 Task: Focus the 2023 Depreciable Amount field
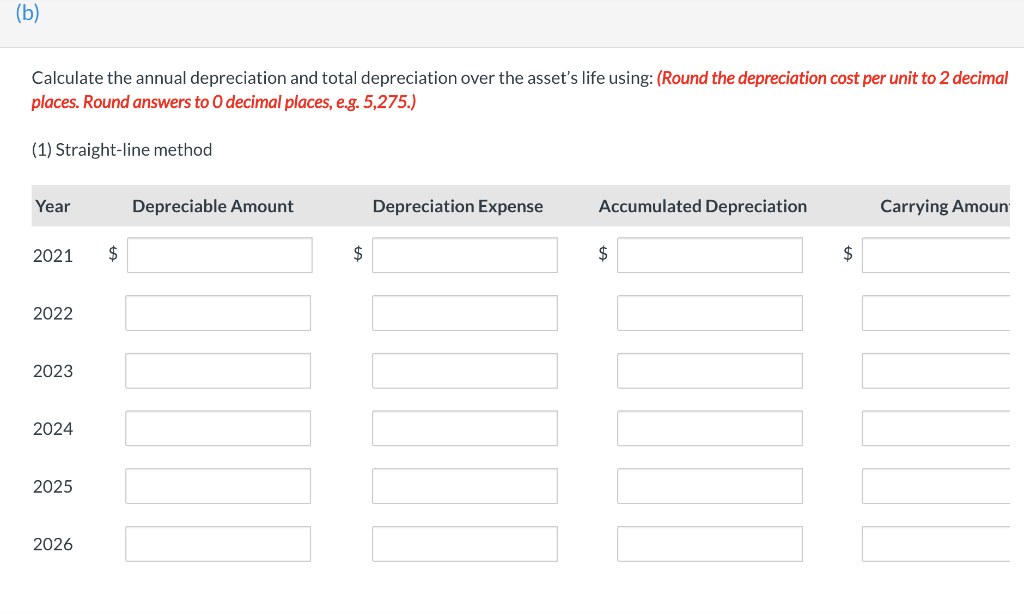pyautogui.click(x=218, y=370)
